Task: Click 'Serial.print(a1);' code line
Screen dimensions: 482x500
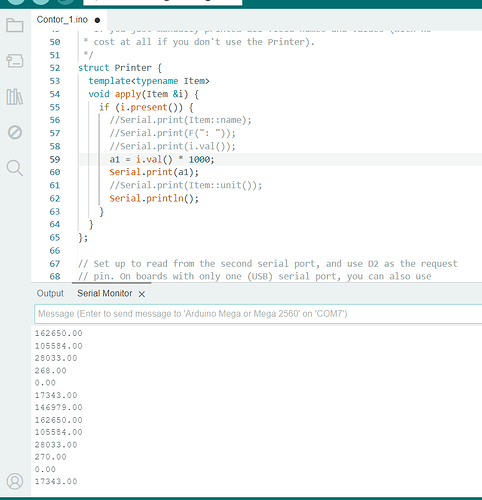Action: [x=154, y=172]
